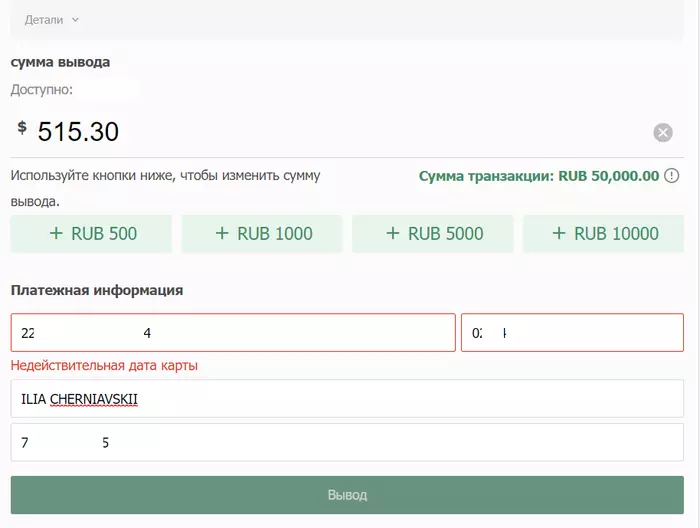
Task: Select the error text Недействительная дата карты
Action: click(x=104, y=365)
